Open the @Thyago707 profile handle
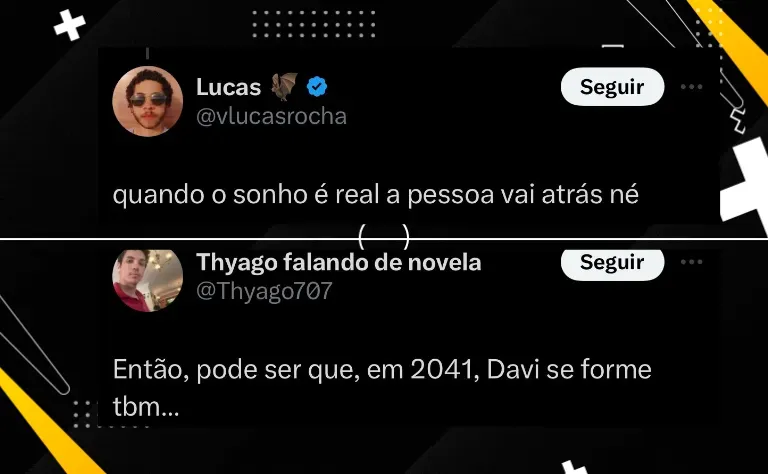The height and width of the screenshot is (474, 768). click(x=264, y=291)
